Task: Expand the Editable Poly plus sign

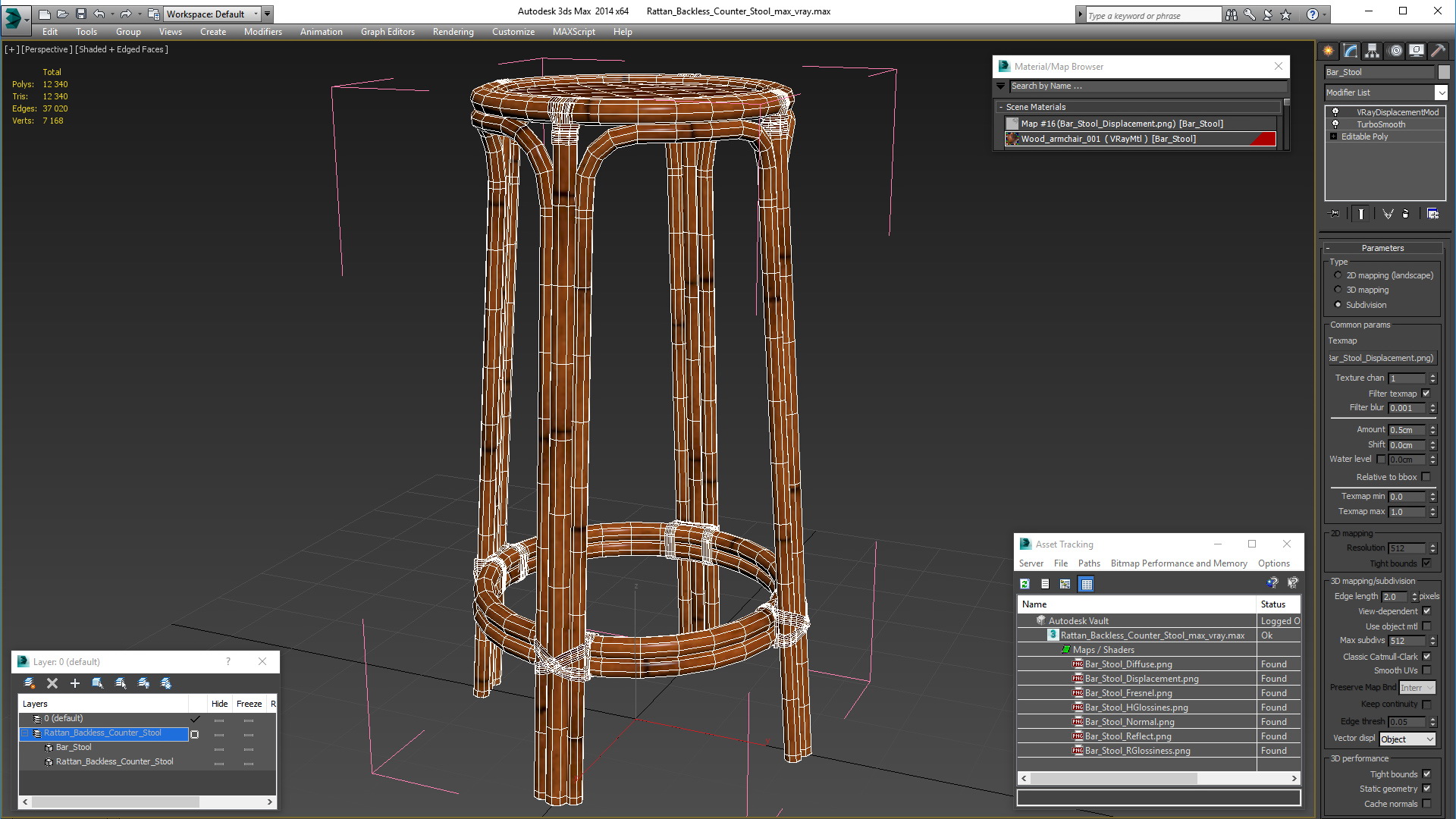Action: tap(1333, 136)
